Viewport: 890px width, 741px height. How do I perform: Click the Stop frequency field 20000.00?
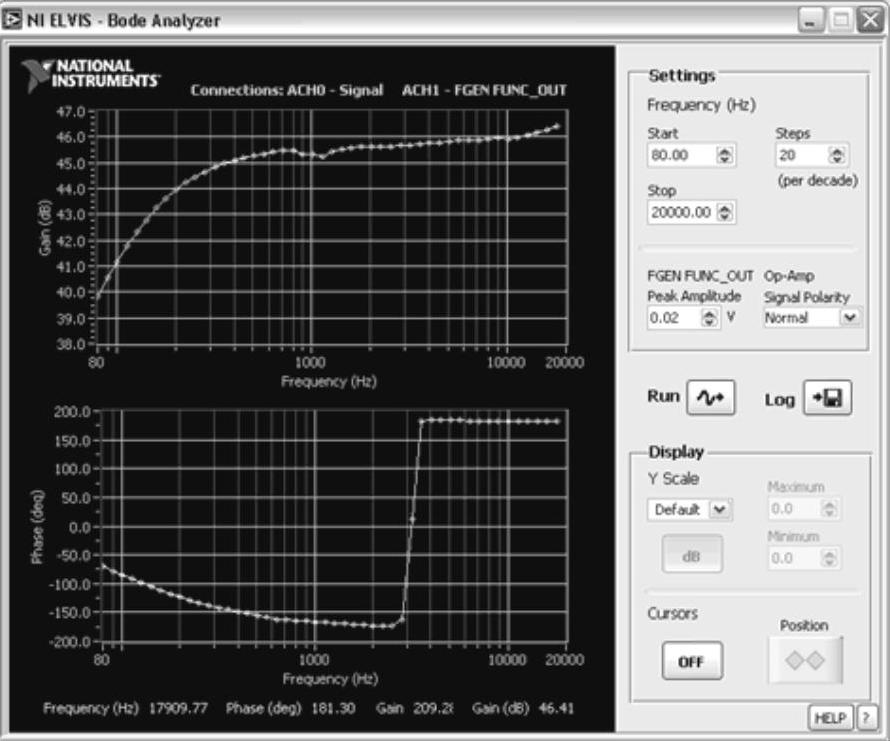pos(682,212)
